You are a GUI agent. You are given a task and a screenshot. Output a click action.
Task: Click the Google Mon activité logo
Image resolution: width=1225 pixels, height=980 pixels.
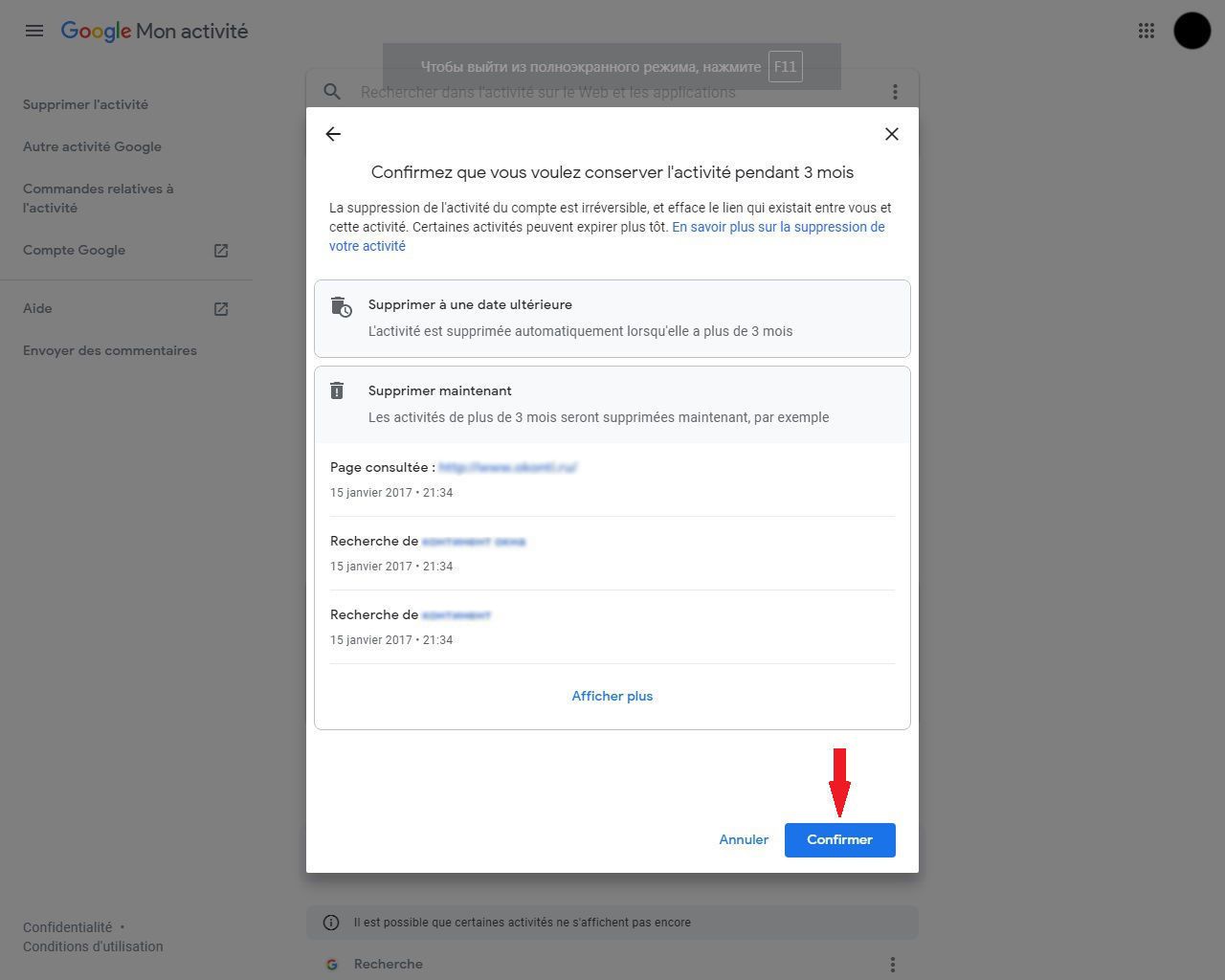154,31
